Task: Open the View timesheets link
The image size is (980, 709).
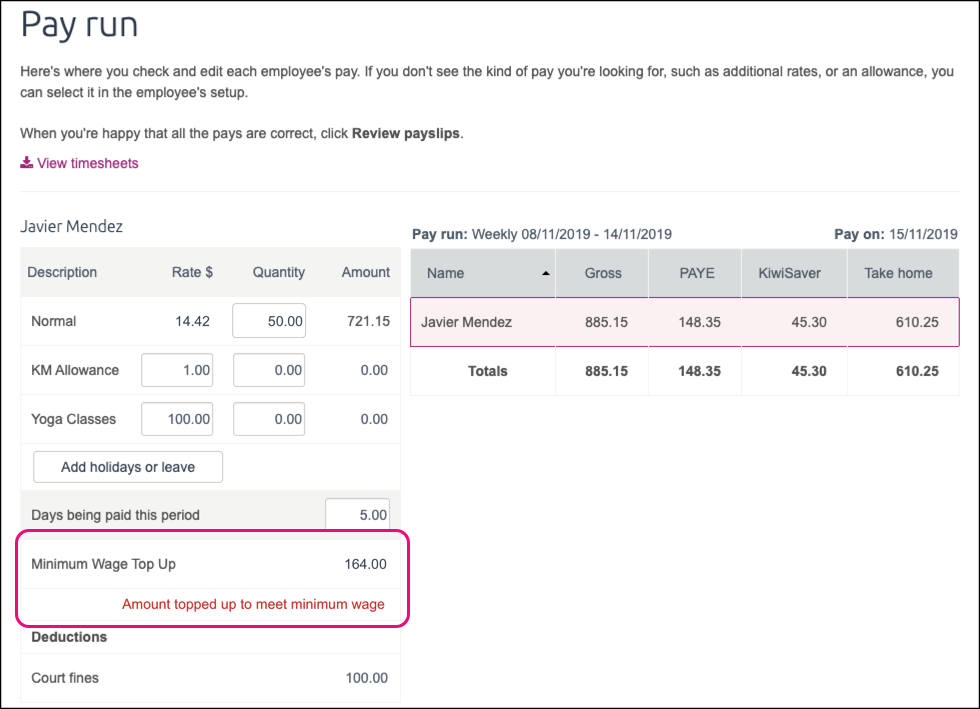Action: 87,163
